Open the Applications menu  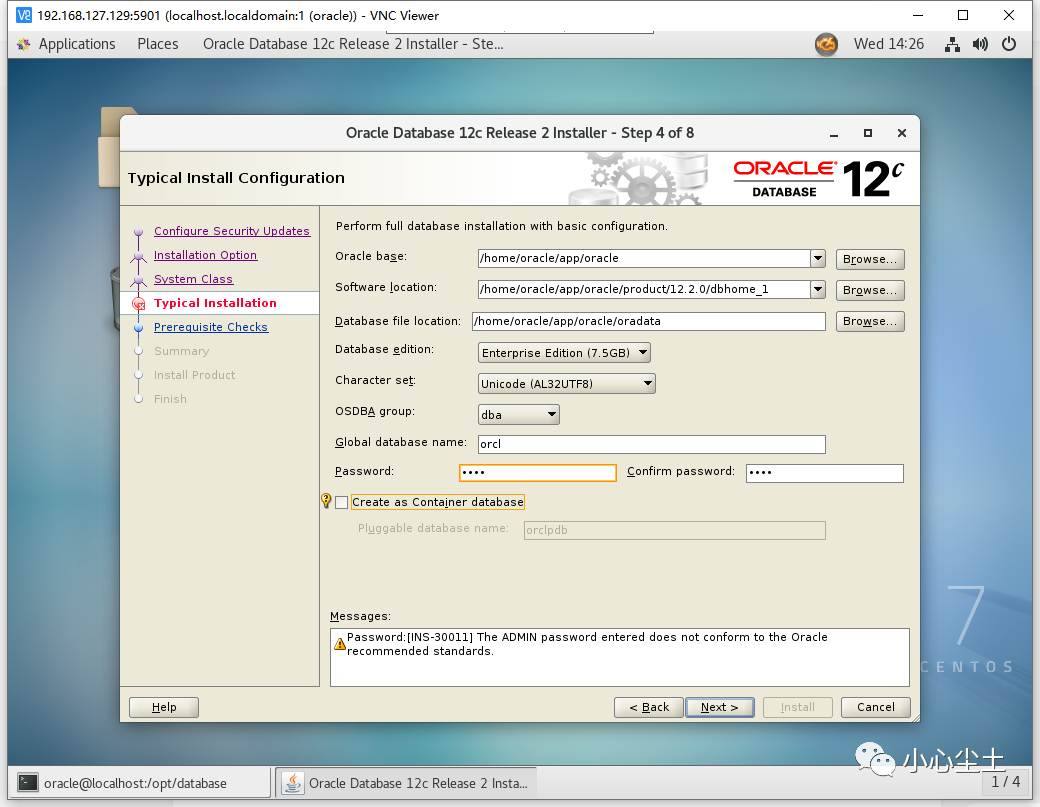point(77,44)
